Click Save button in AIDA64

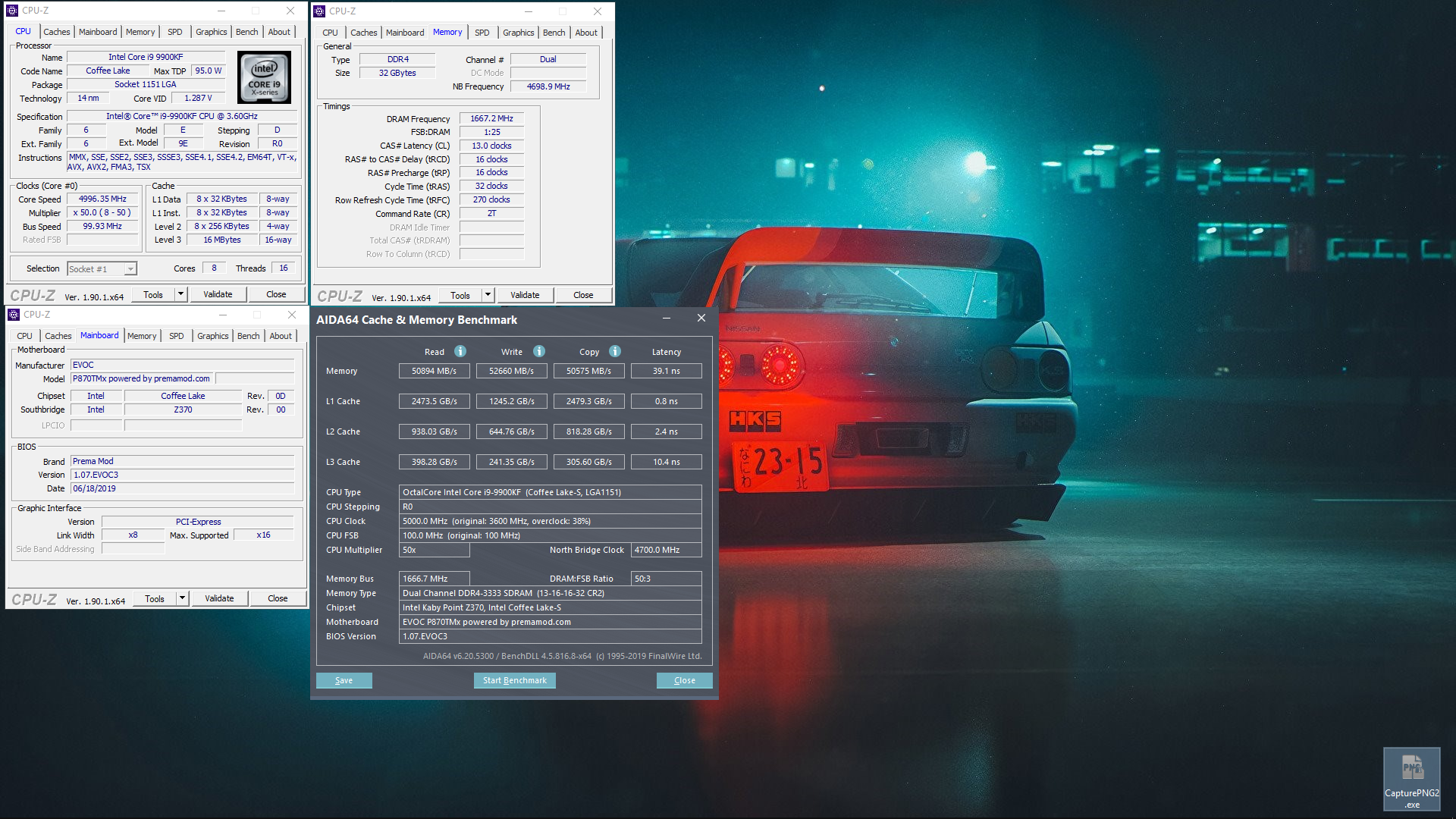click(344, 680)
